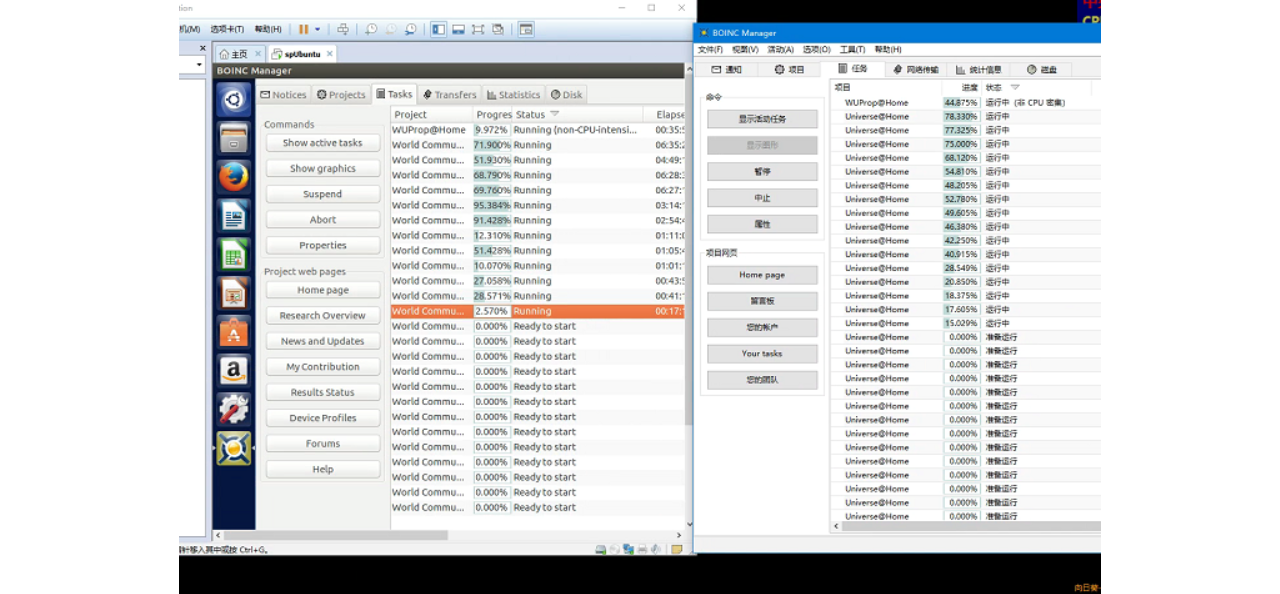
Task: Open the 统计信息 tab in Windows BOINC
Action: click(x=979, y=70)
